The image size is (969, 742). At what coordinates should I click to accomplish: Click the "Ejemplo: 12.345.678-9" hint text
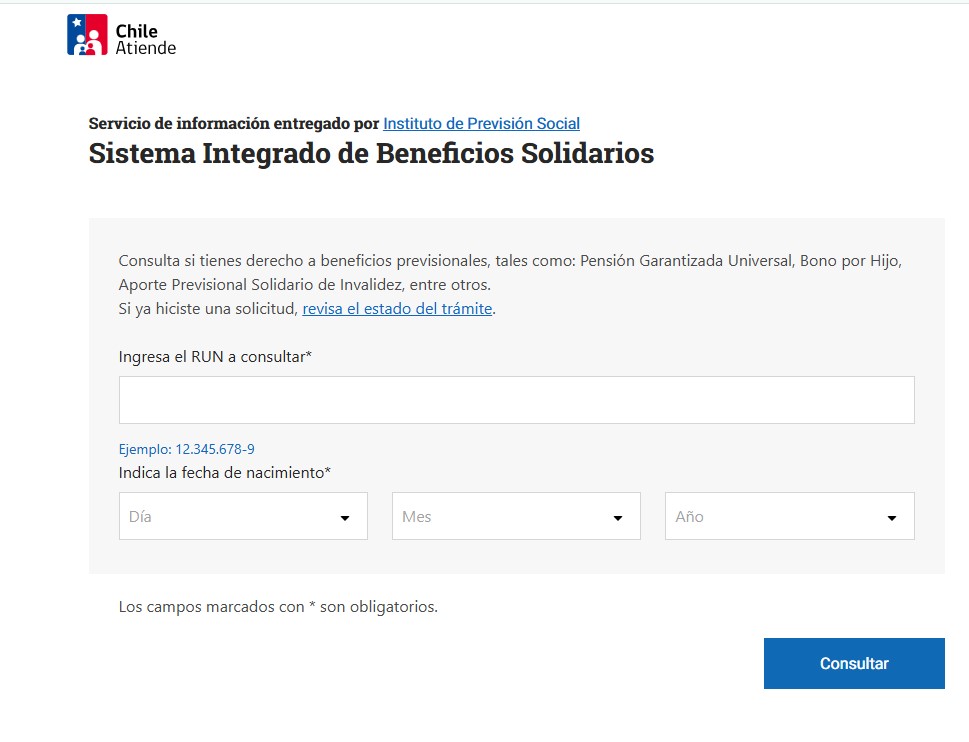(187, 449)
